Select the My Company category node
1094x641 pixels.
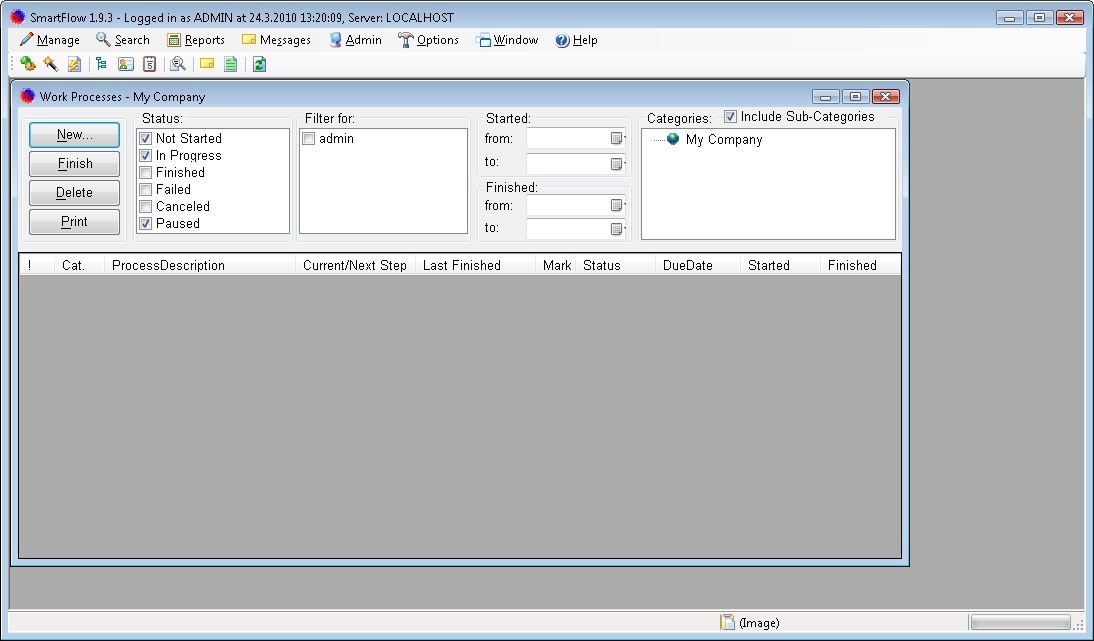723,139
